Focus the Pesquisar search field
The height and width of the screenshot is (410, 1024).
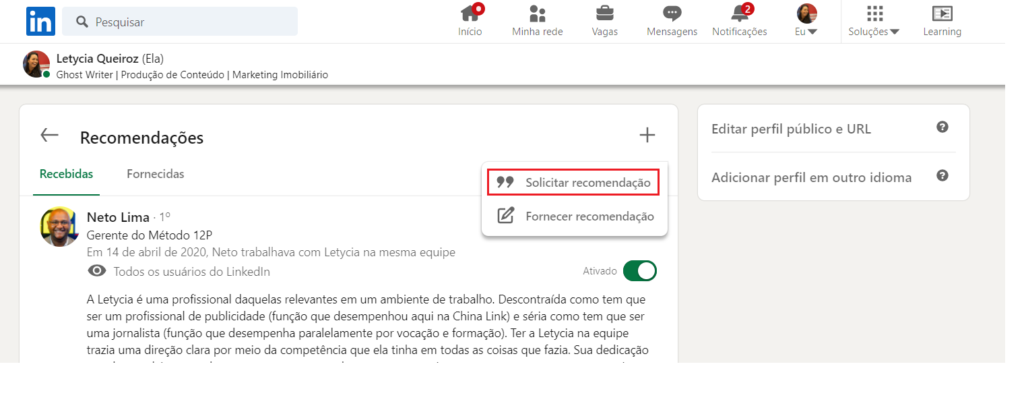click(x=180, y=22)
